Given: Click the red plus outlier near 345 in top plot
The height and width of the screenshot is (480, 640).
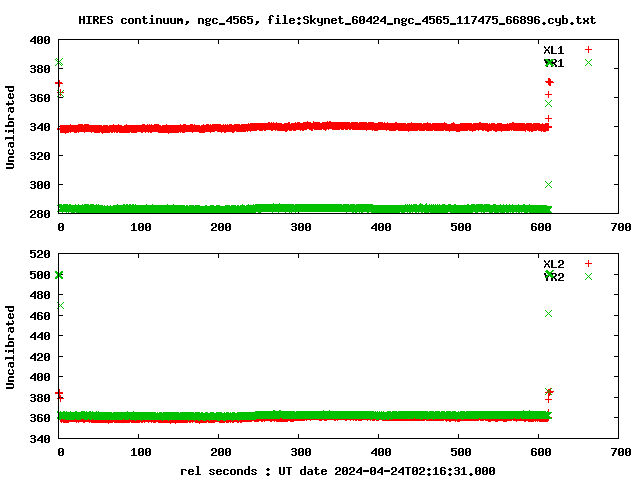Looking at the screenshot, I should tap(548, 118).
